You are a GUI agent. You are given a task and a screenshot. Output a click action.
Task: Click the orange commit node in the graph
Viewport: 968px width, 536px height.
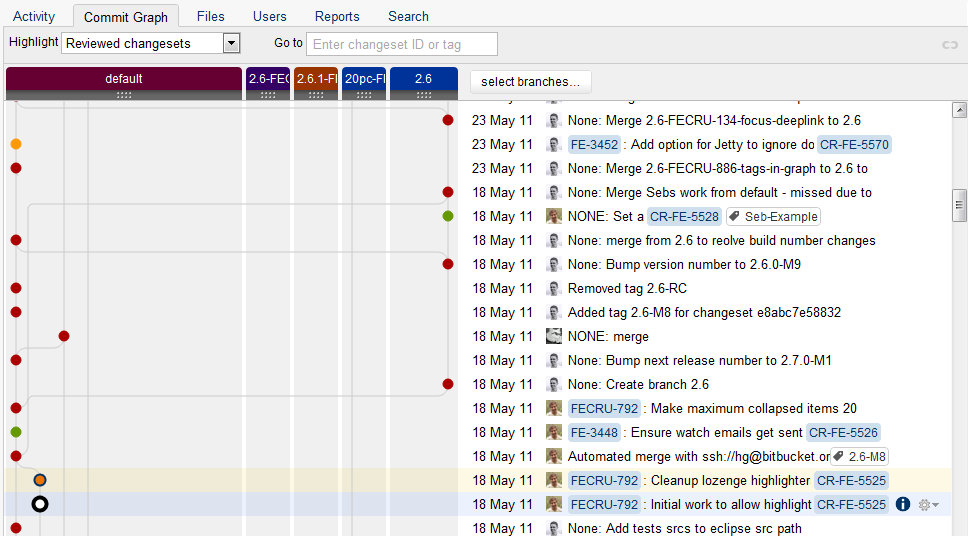pos(16,144)
